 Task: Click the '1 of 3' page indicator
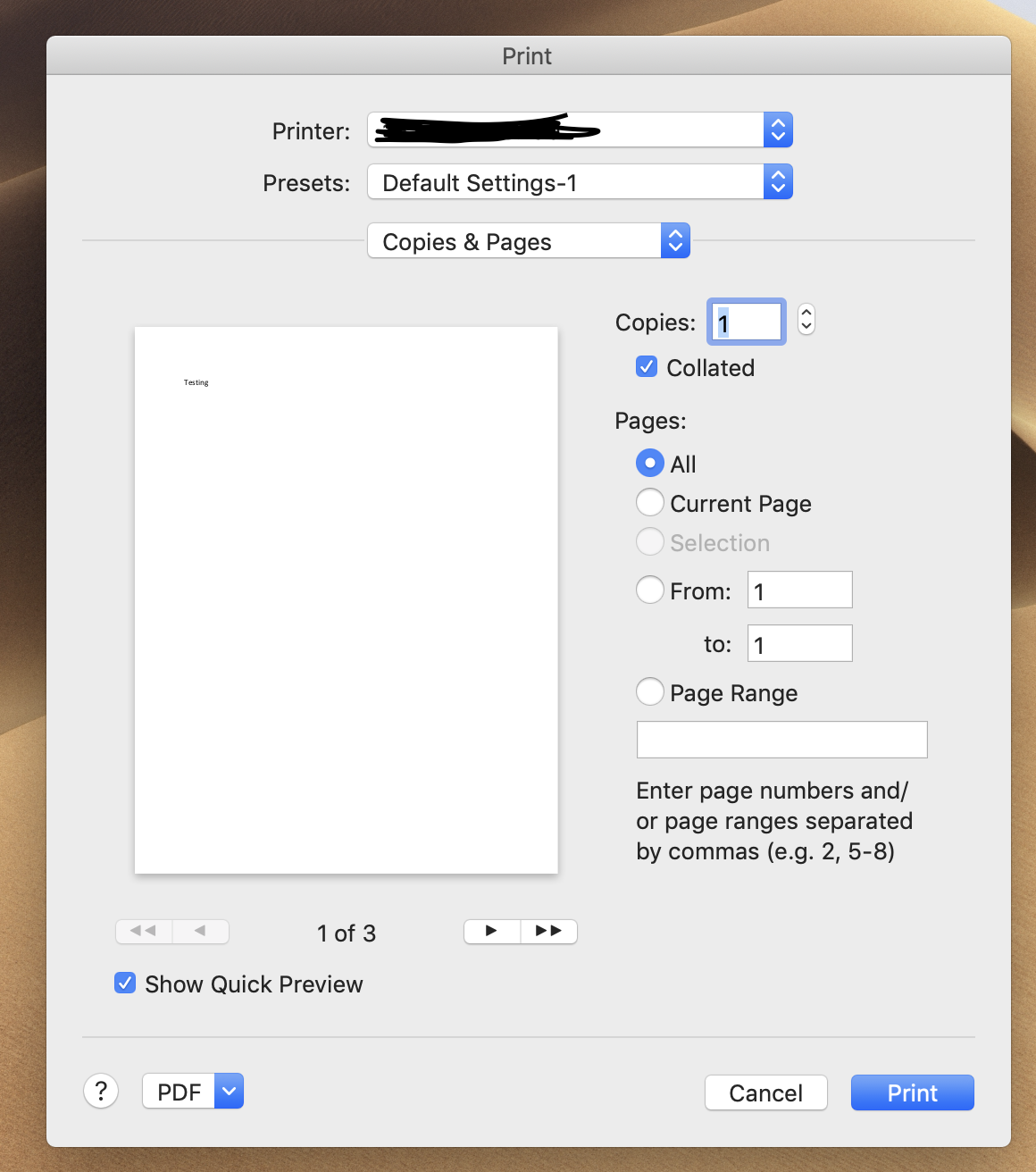point(347,933)
